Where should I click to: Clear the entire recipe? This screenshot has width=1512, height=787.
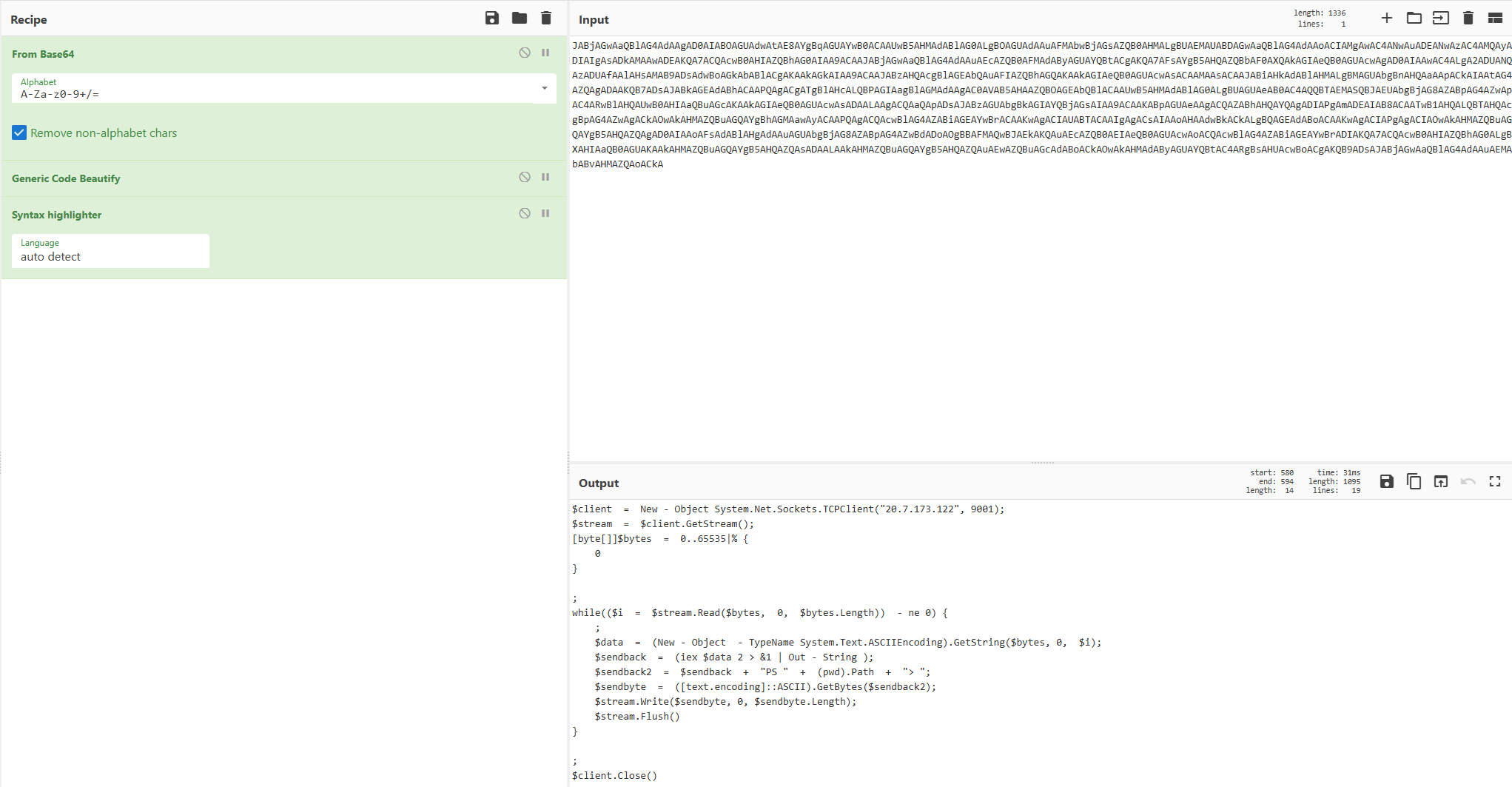(545, 18)
